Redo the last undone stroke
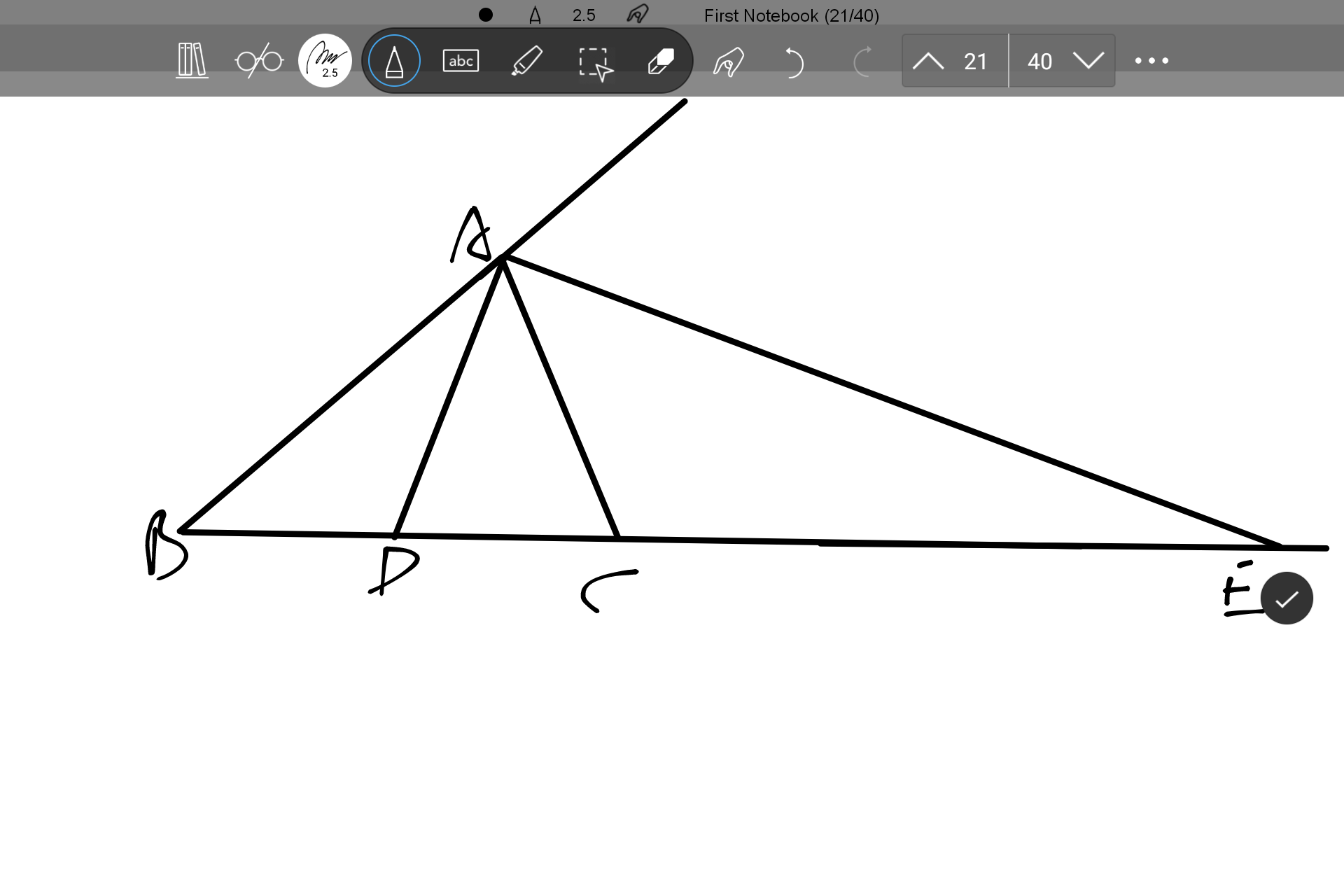 tap(862, 62)
